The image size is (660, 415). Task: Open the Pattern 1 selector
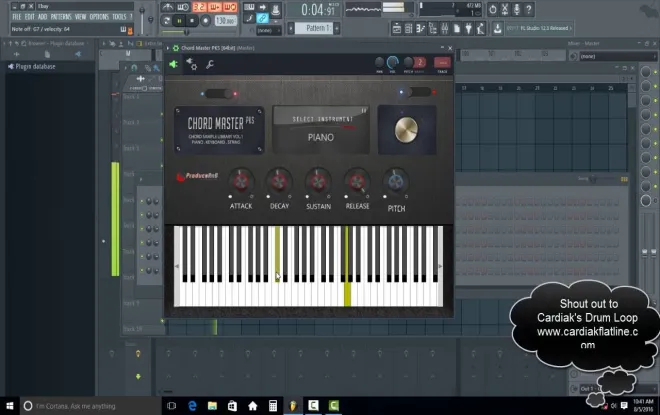314,28
